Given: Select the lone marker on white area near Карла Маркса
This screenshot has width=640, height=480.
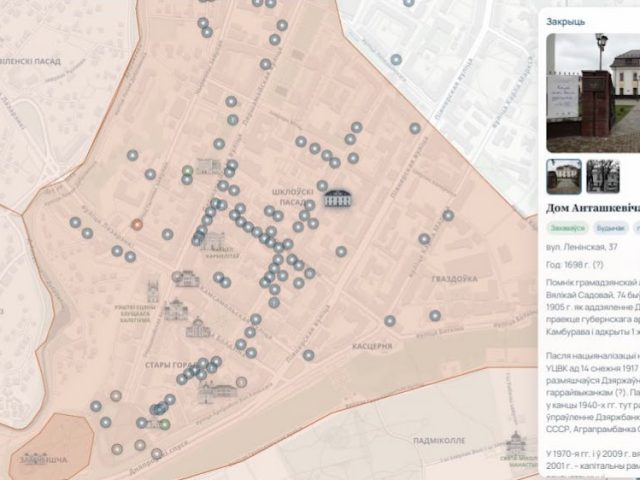Looking at the screenshot, I should pos(396,60).
